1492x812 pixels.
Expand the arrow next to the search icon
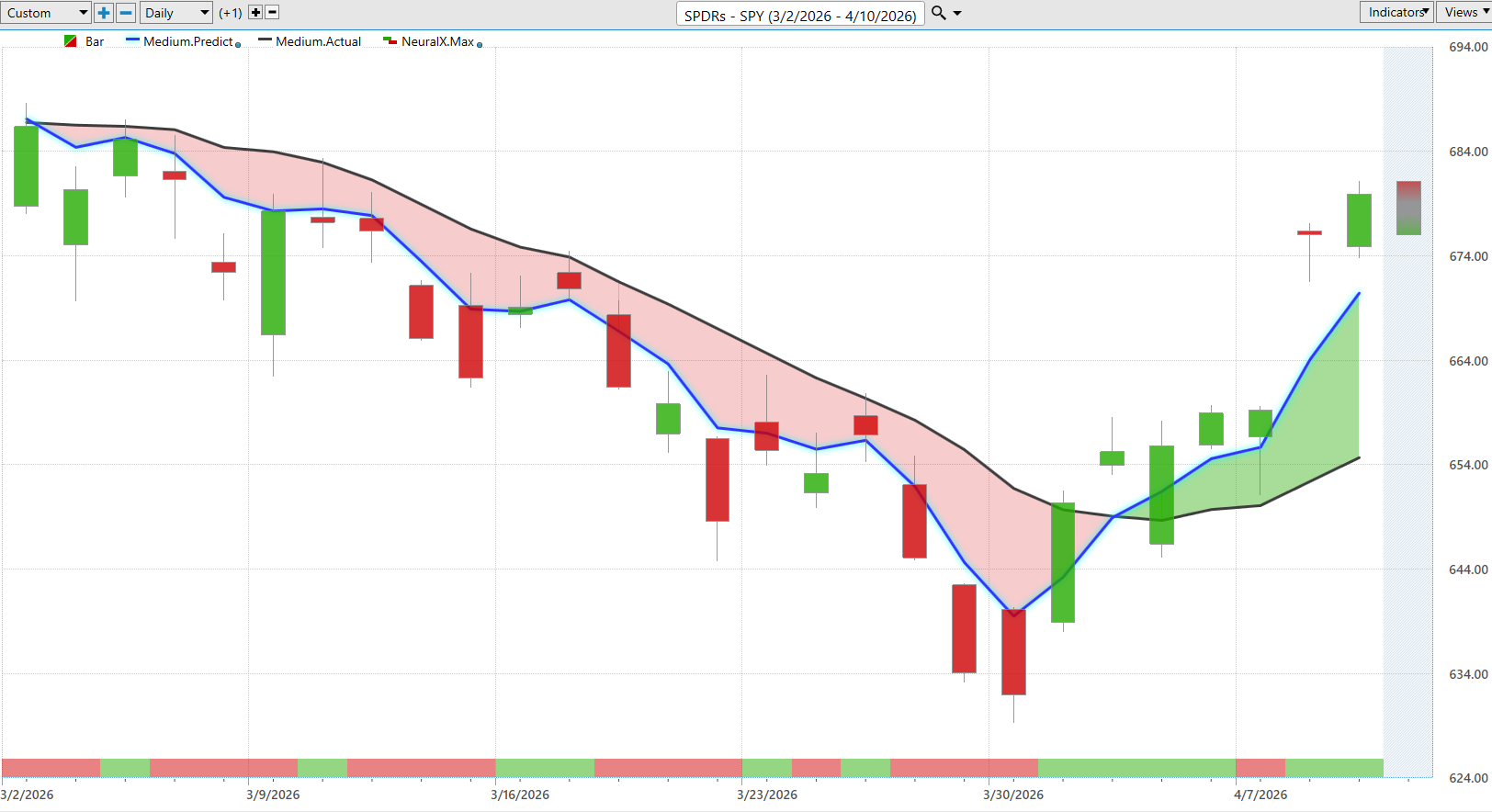957,14
